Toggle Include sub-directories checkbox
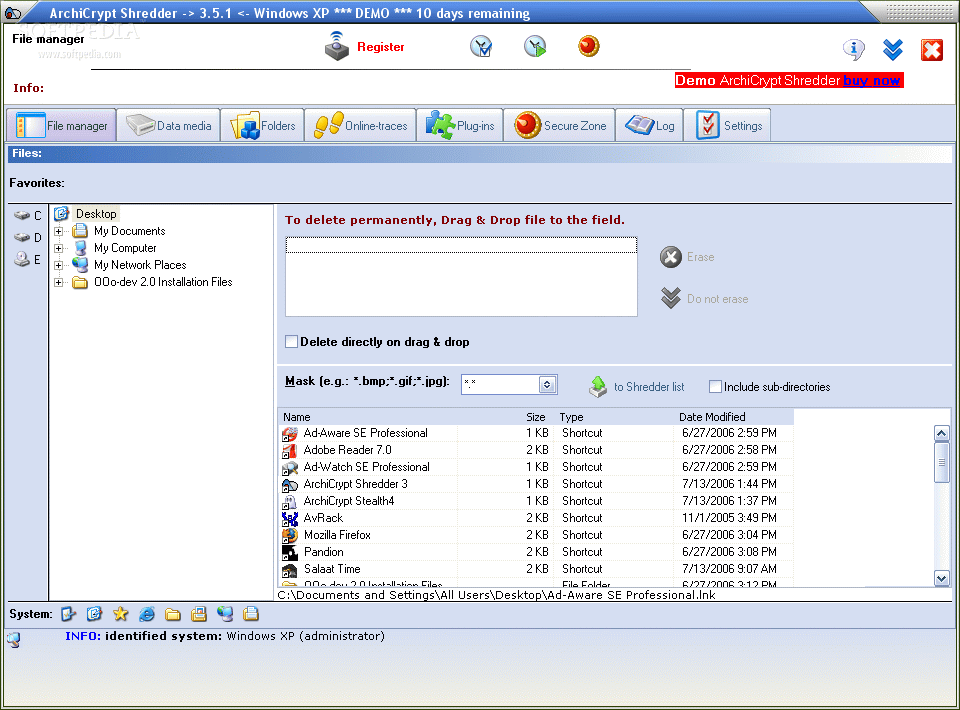The image size is (960, 710). (715, 387)
